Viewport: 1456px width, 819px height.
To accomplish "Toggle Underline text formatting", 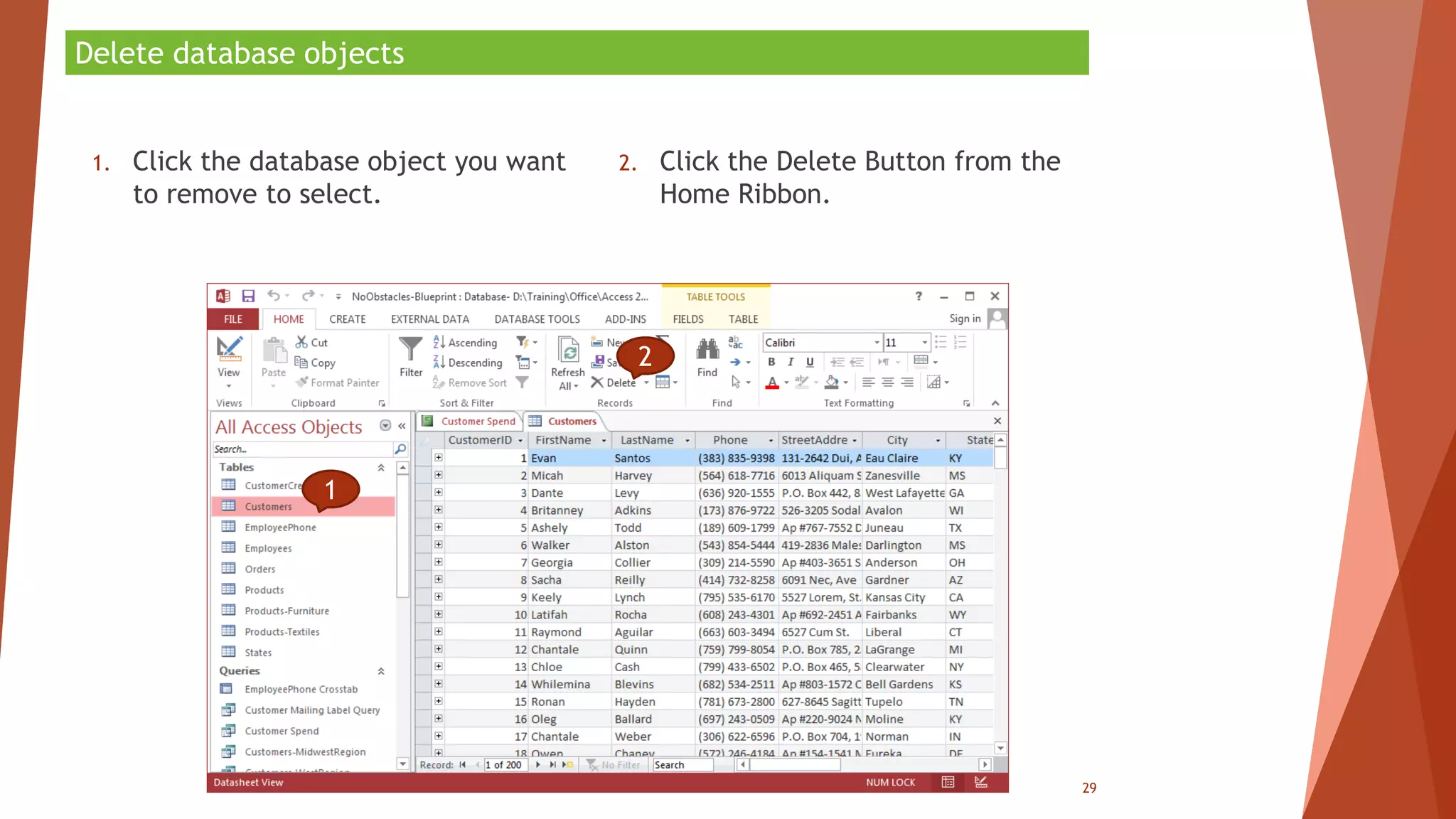I will [x=810, y=362].
